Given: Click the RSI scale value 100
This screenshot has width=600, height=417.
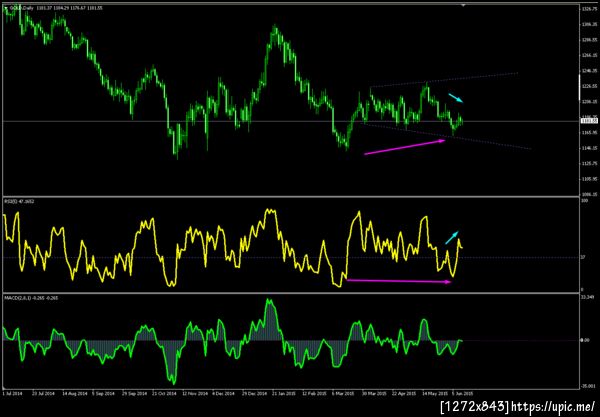Looking at the screenshot, I should pos(584,201).
